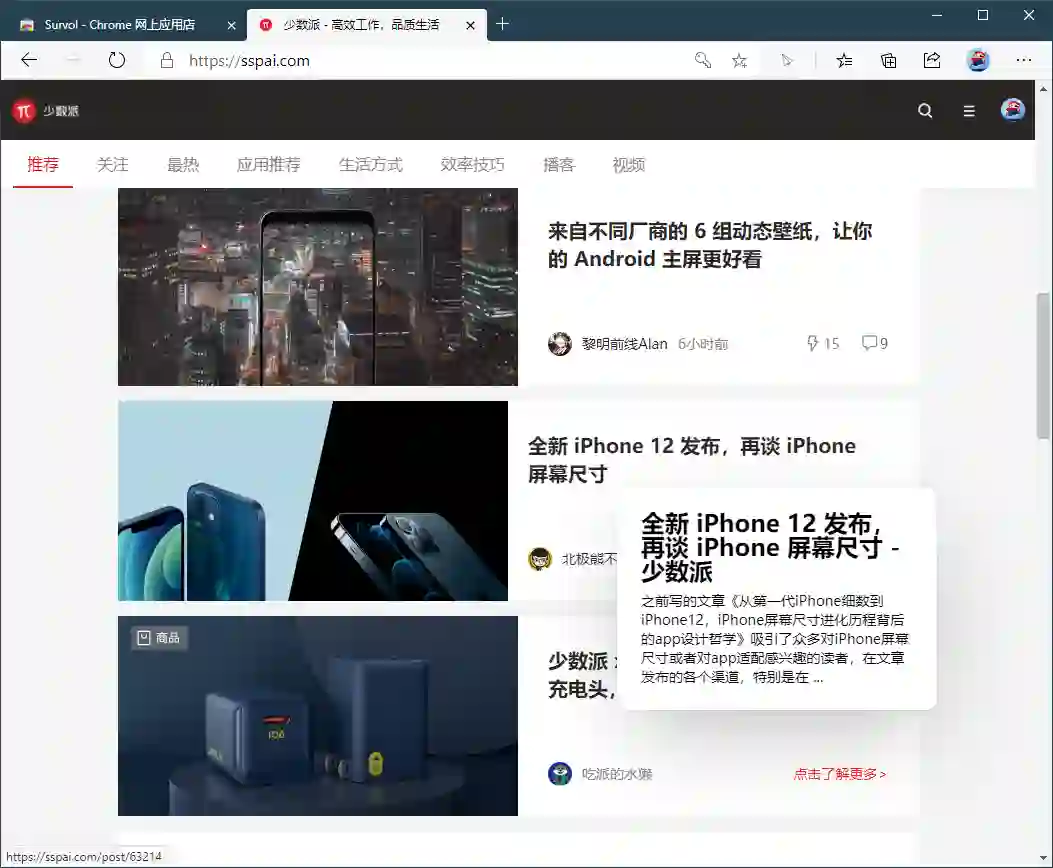Open the 全新 iPhone 12 发布 article title
This screenshot has width=1053, height=868.
point(692,460)
